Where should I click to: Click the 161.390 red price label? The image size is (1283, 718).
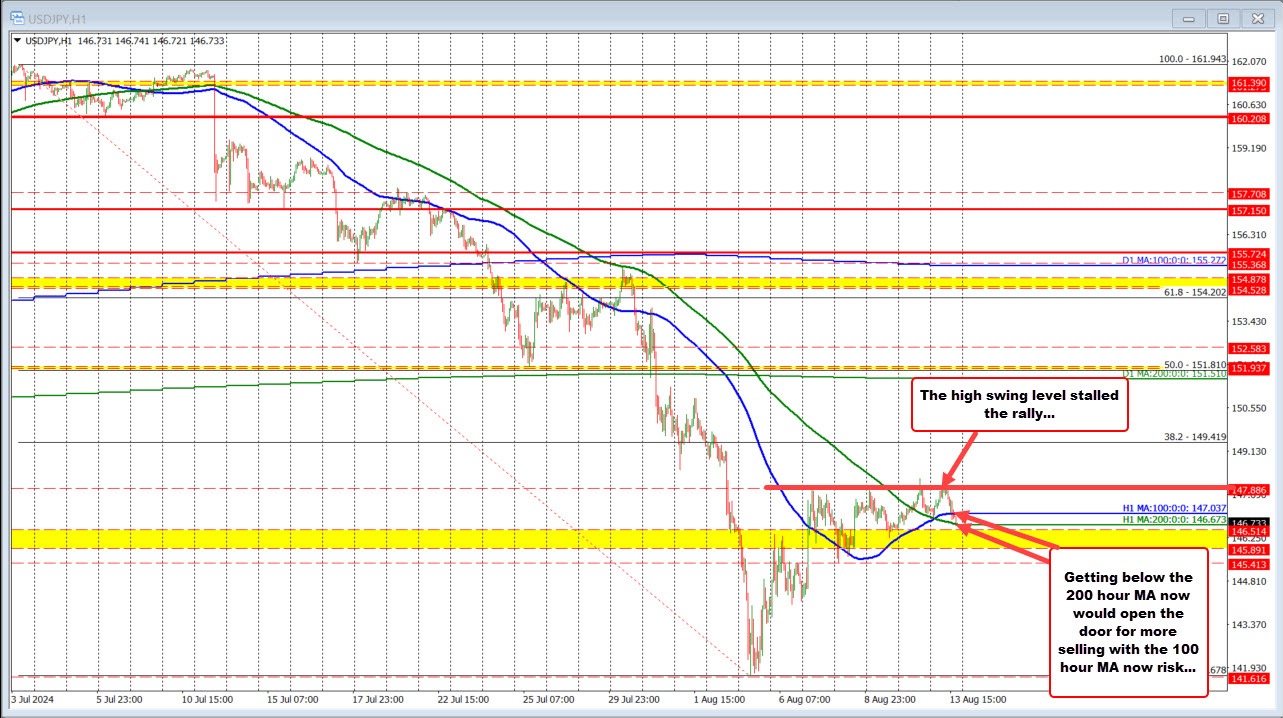(x=1248, y=83)
